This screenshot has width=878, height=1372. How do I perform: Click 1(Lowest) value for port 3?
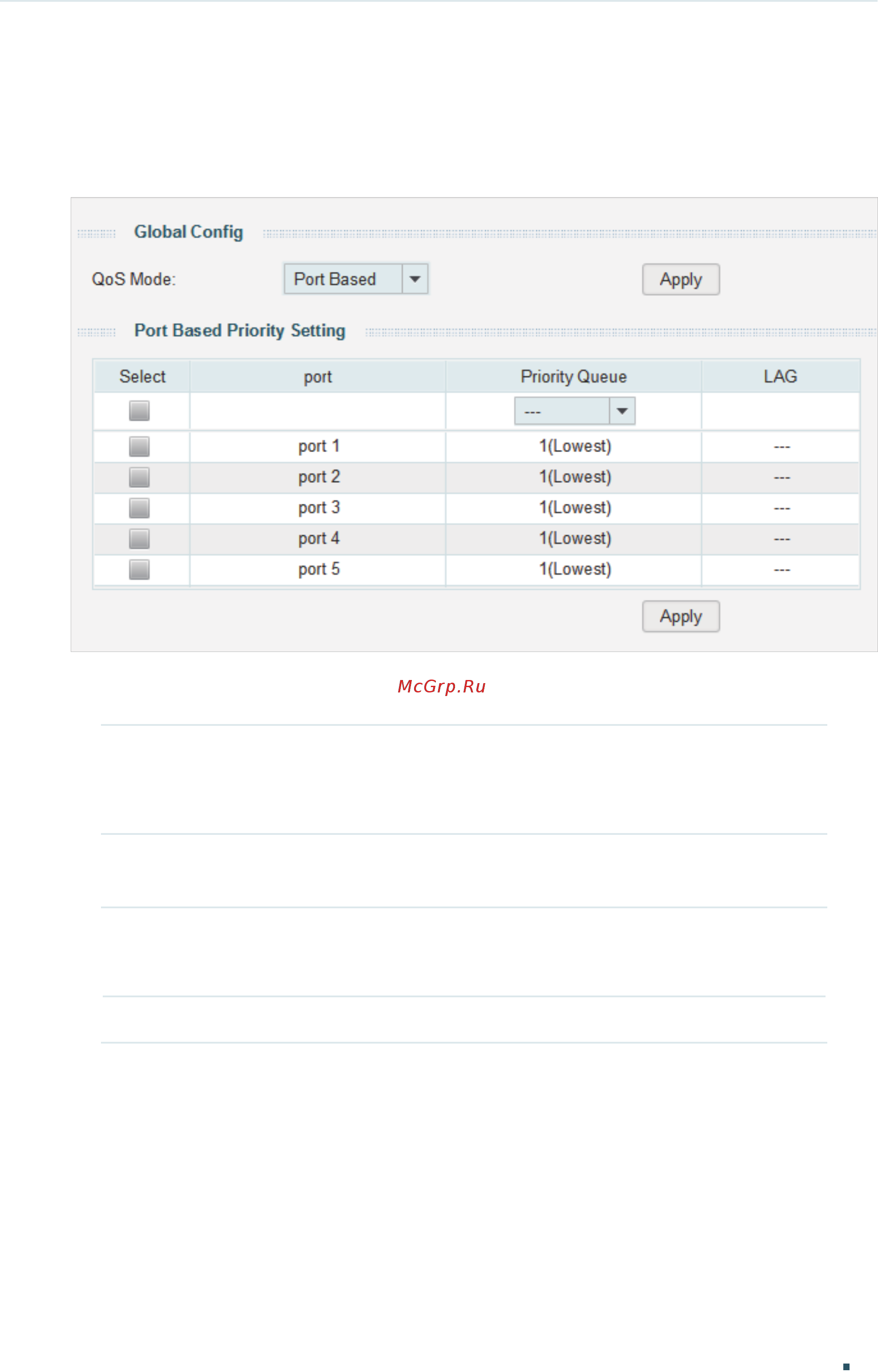pyautogui.click(x=575, y=508)
